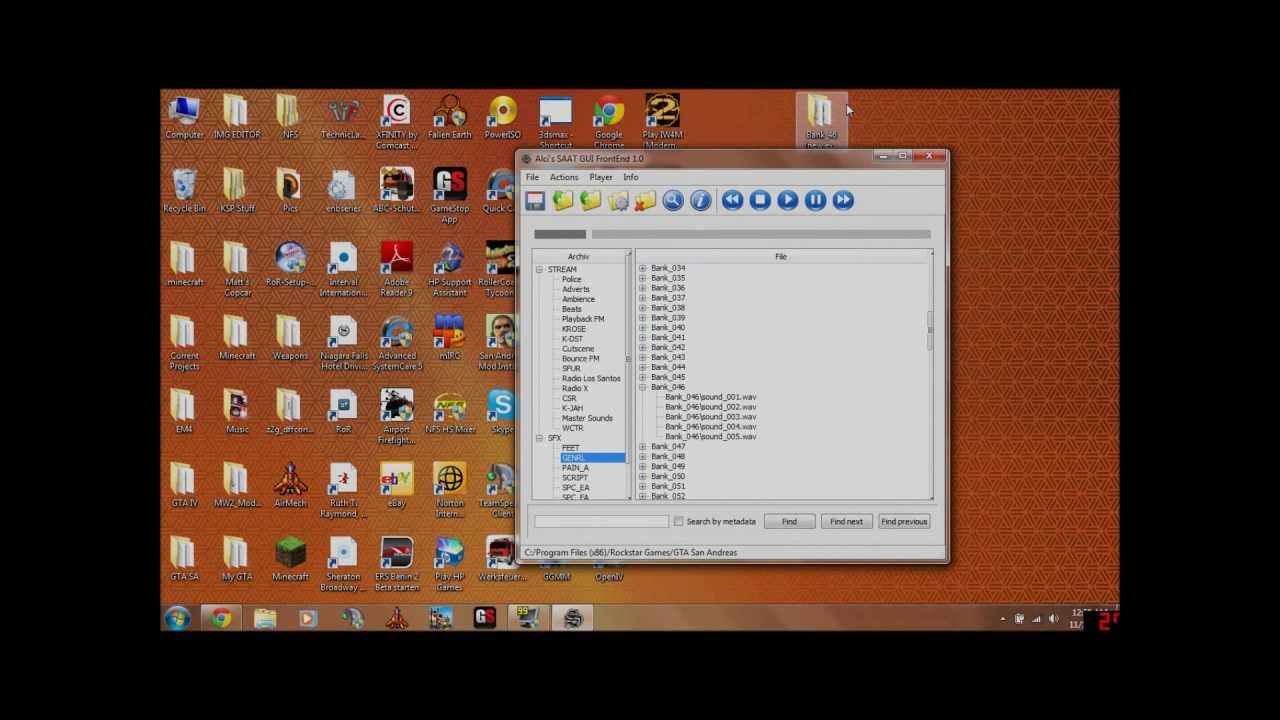This screenshot has height=720, width=1280.
Task: Click the rewind playback button
Action: (x=732, y=200)
